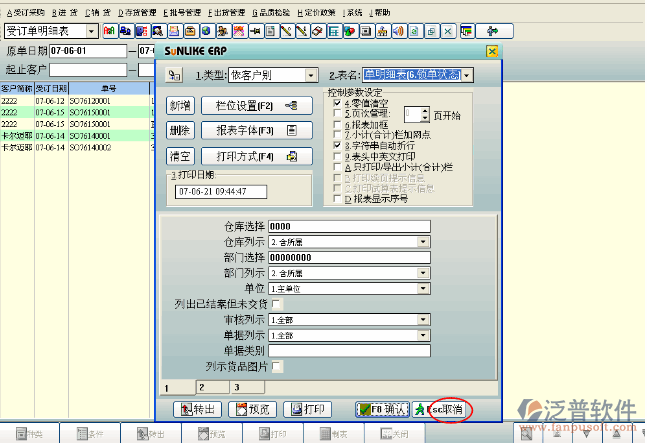The width and height of the screenshot is (647, 443).
Task: Confirm with the F8 确认 button
Action: (x=381, y=409)
